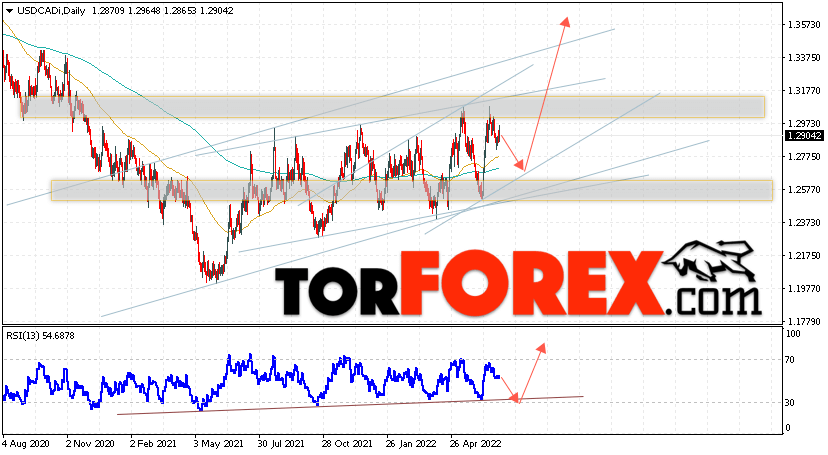This screenshot has height=455, width=828.
Task: Select the 3 May 2021 date label
Action: (x=219, y=444)
